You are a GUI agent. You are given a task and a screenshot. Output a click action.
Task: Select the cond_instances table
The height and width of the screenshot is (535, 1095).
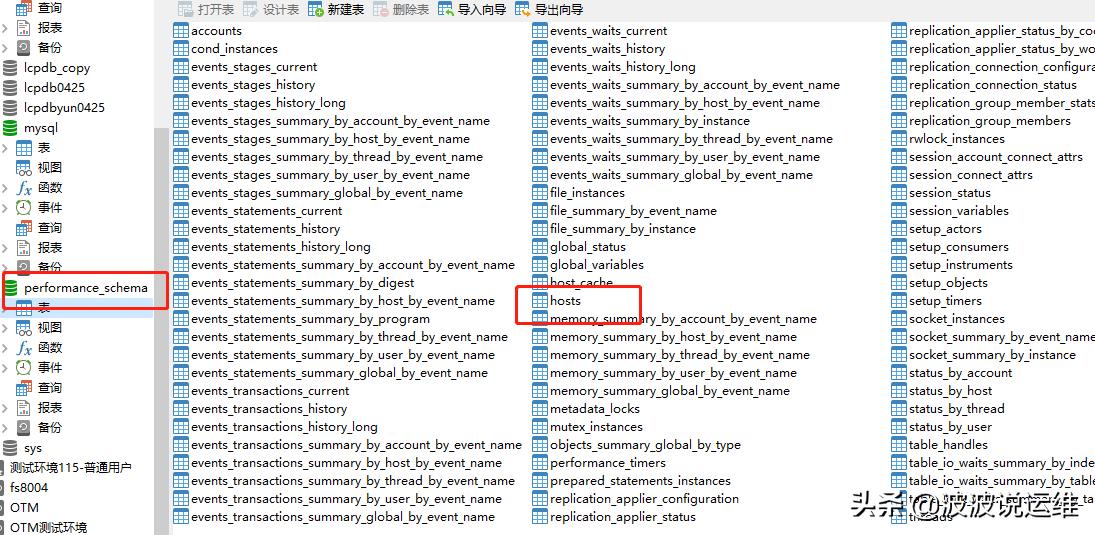click(234, 49)
